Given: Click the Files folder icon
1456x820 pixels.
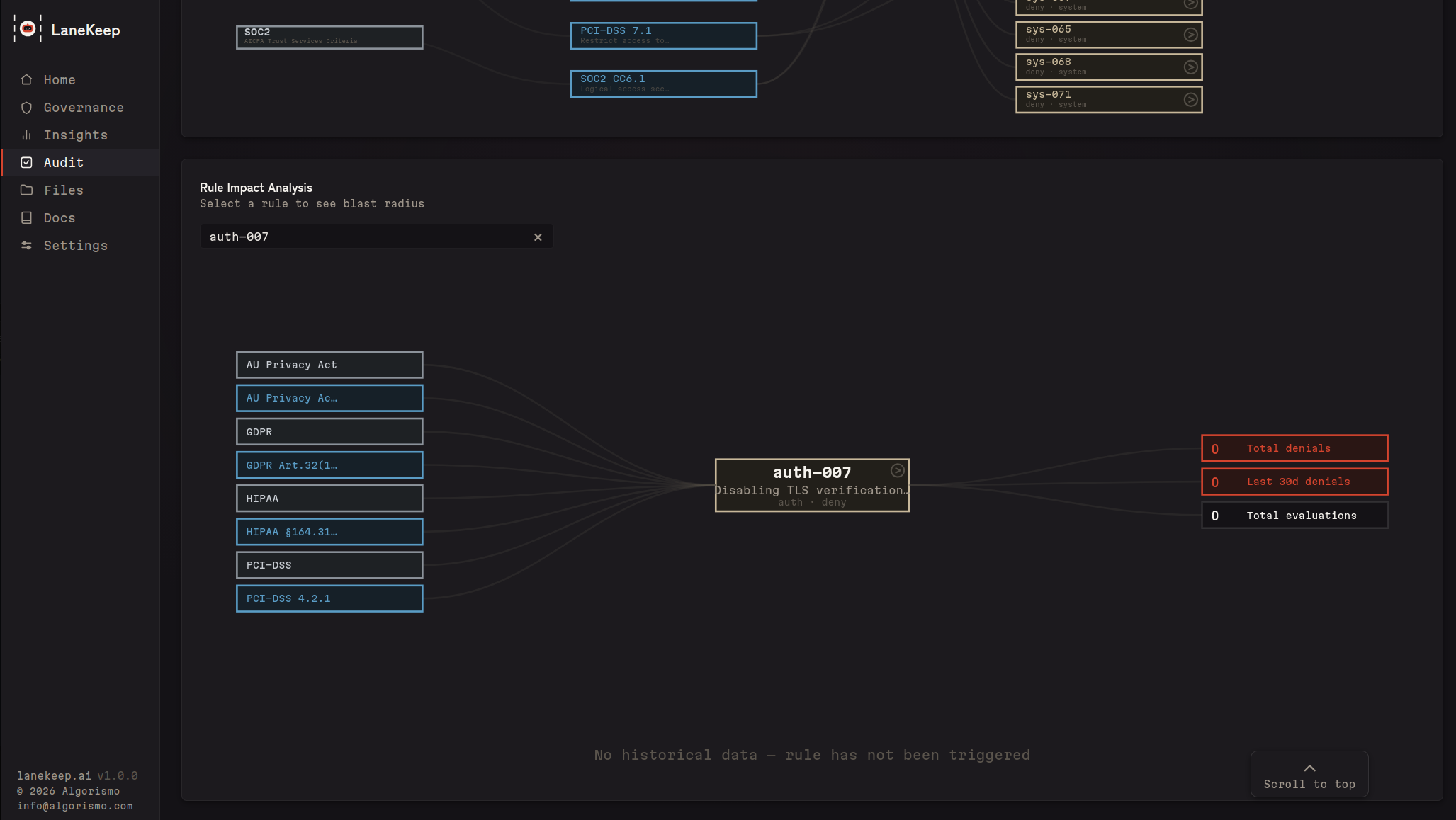Looking at the screenshot, I should point(26,190).
